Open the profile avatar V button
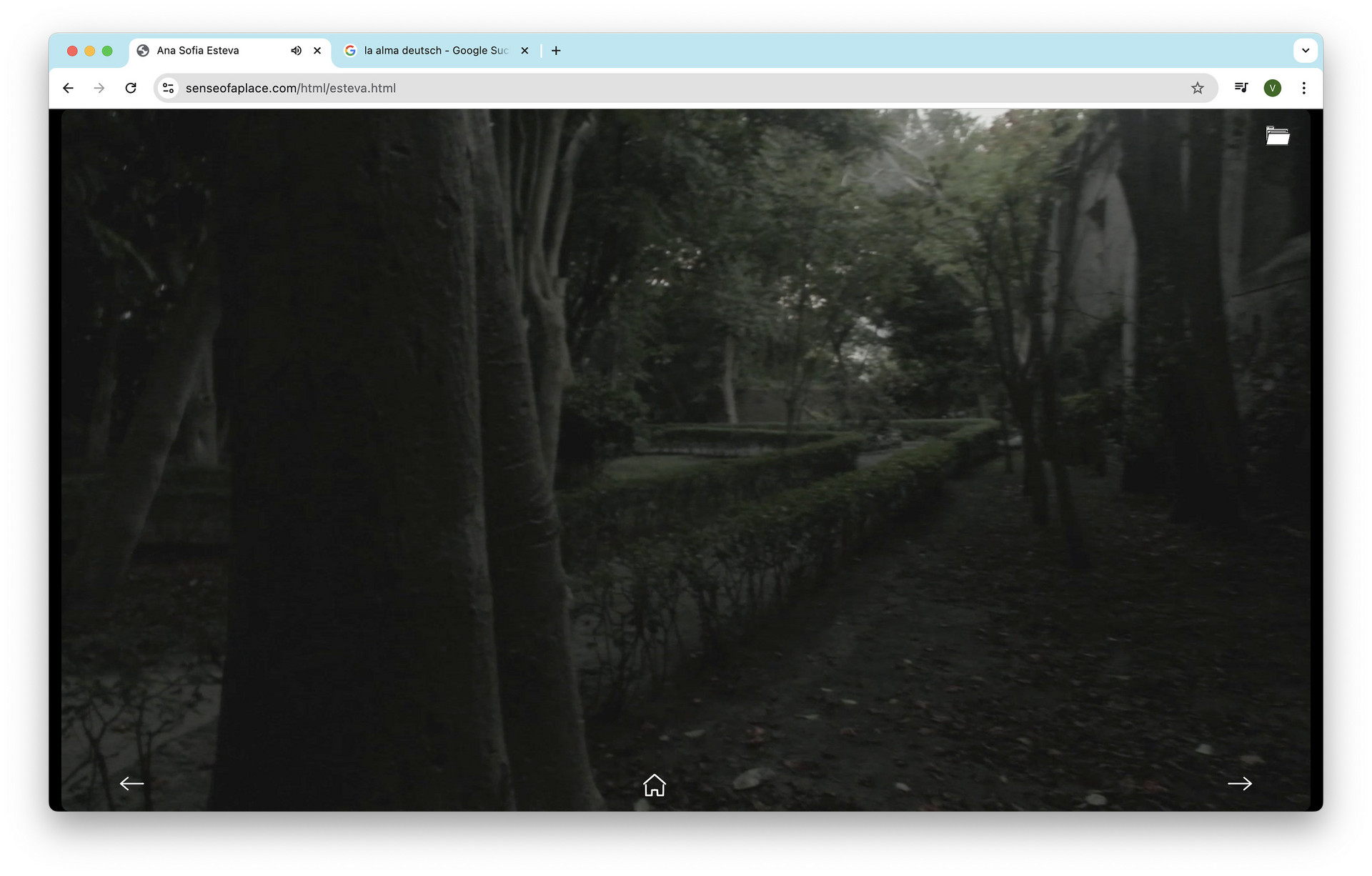 pyautogui.click(x=1272, y=88)
